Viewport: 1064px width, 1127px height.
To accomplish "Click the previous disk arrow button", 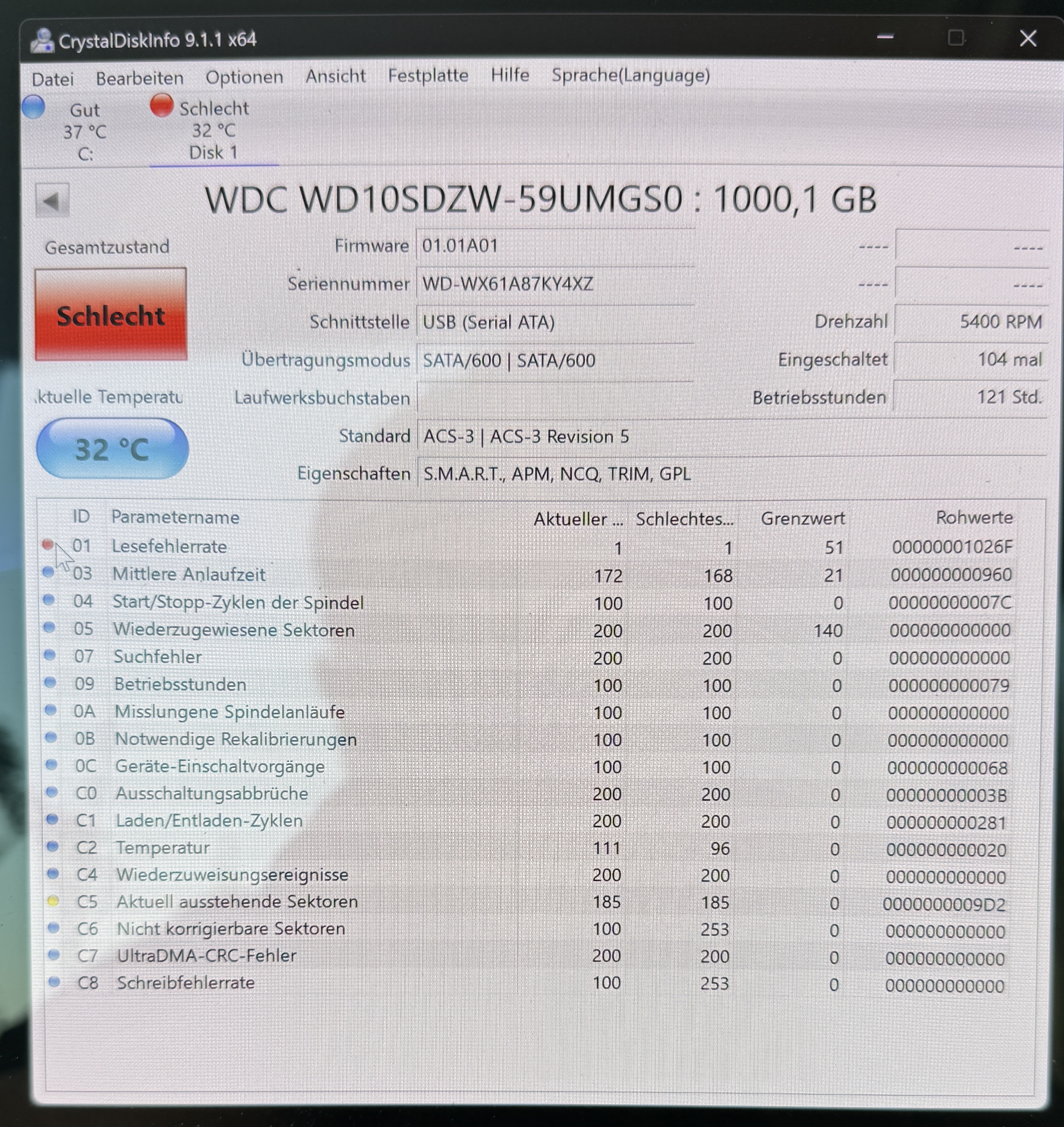I will click(52, 200).
